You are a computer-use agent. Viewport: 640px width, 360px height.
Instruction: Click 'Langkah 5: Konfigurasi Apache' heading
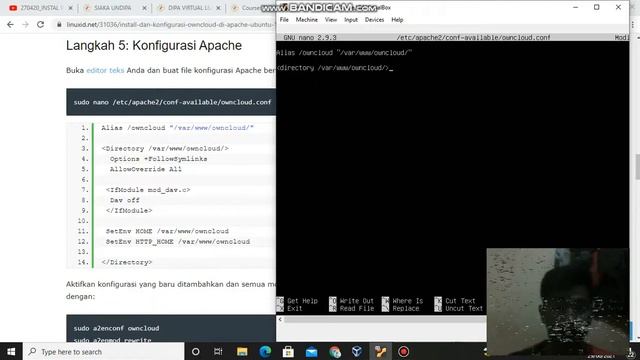click(x=154, y=45)
